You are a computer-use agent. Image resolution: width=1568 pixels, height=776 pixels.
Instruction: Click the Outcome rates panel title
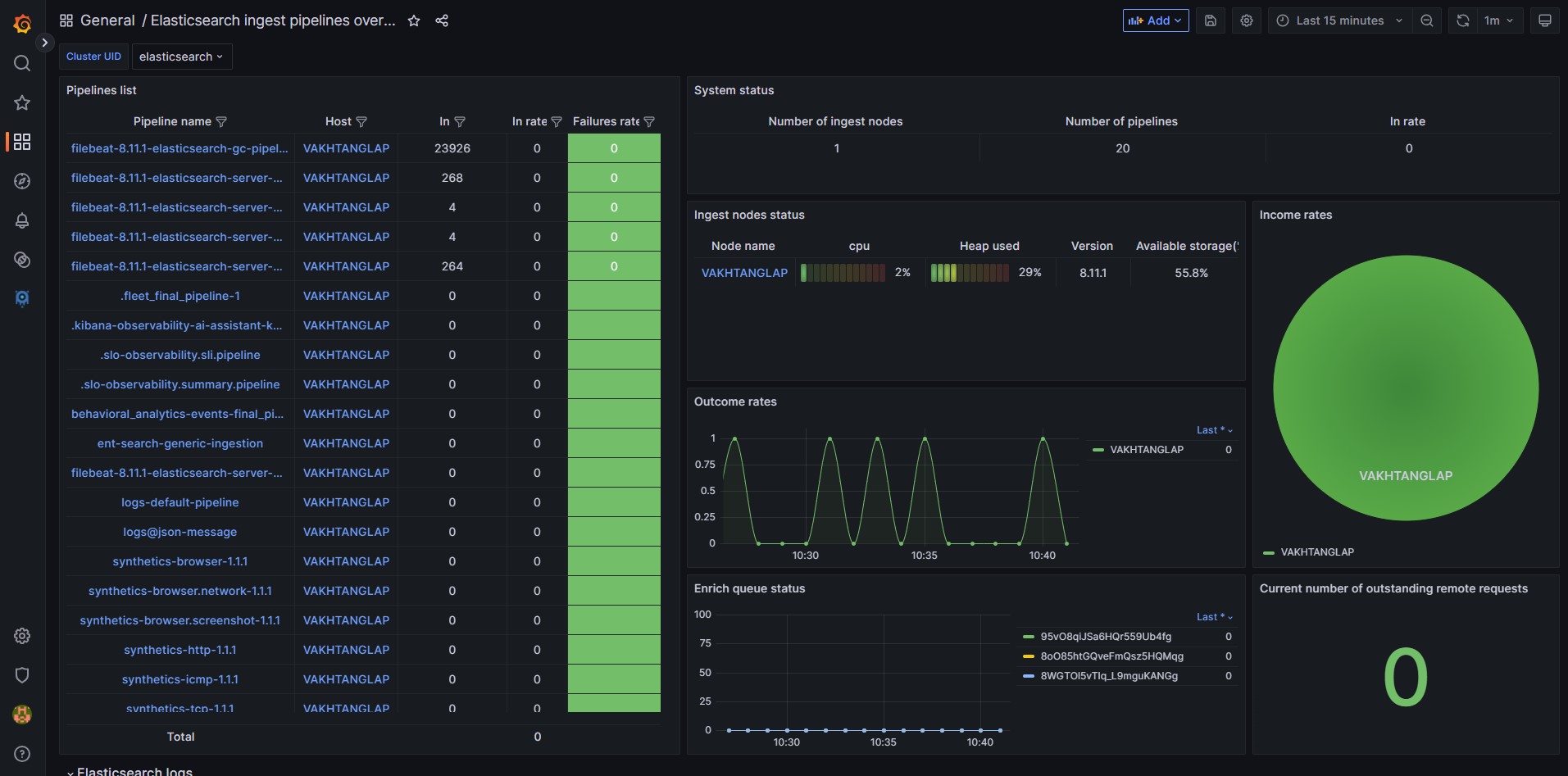click(x=735, y=402)
